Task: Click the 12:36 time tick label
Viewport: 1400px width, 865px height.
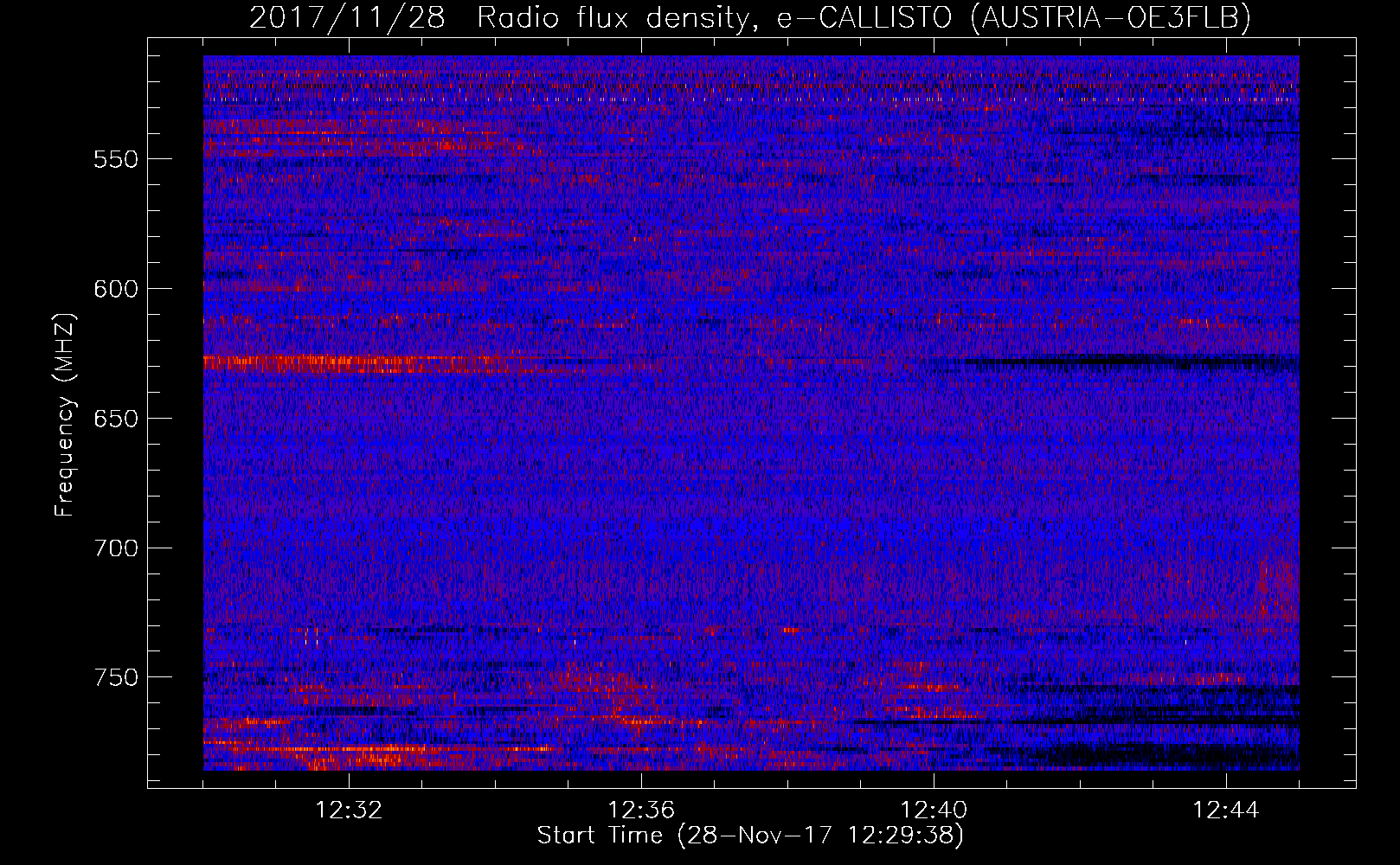Action: point(642,811)
